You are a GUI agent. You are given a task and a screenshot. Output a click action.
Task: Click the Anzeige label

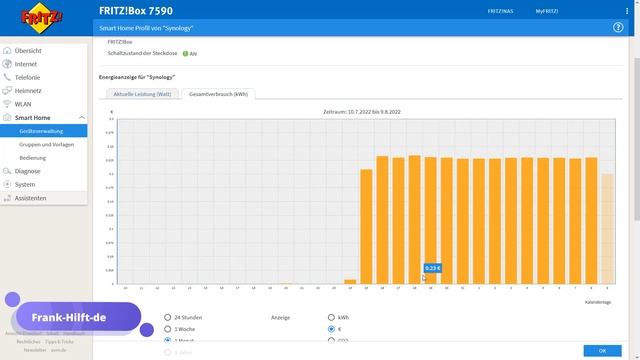[x=280, y=317]
